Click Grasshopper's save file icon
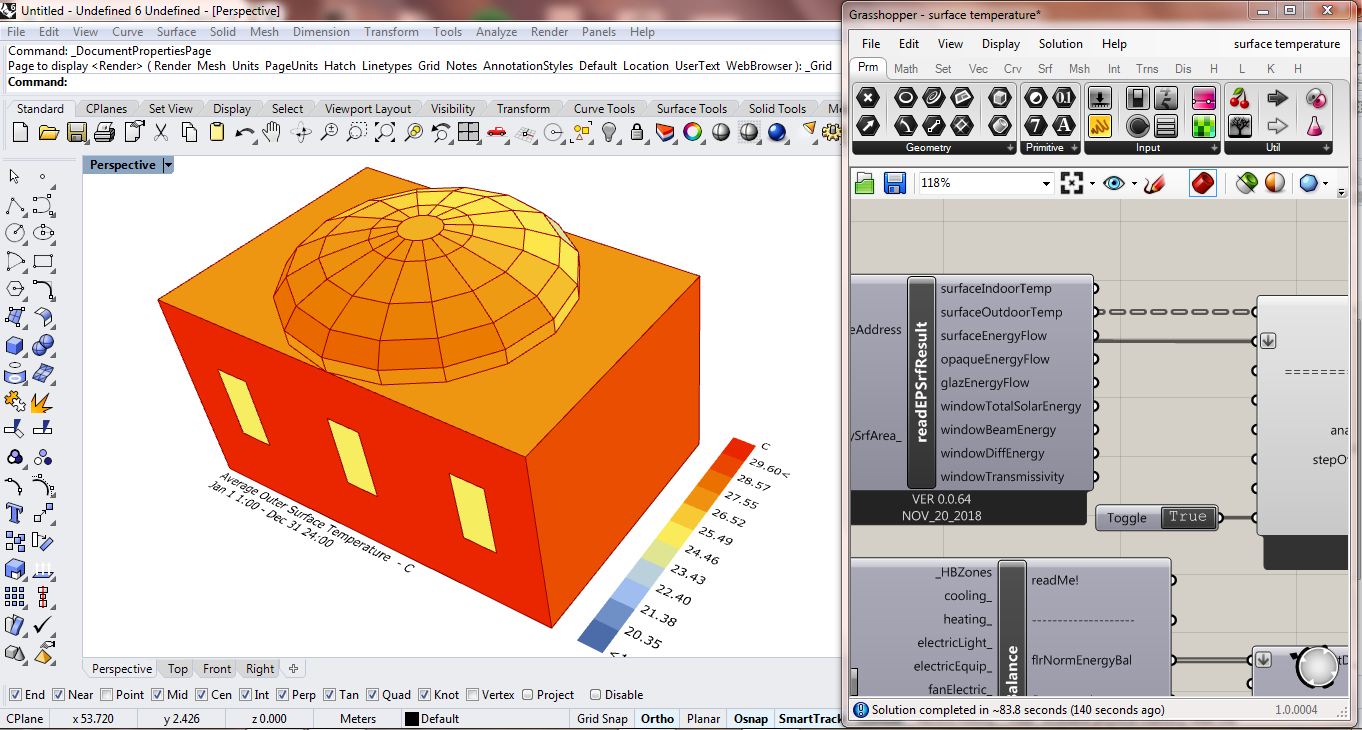 click(895, 183)
